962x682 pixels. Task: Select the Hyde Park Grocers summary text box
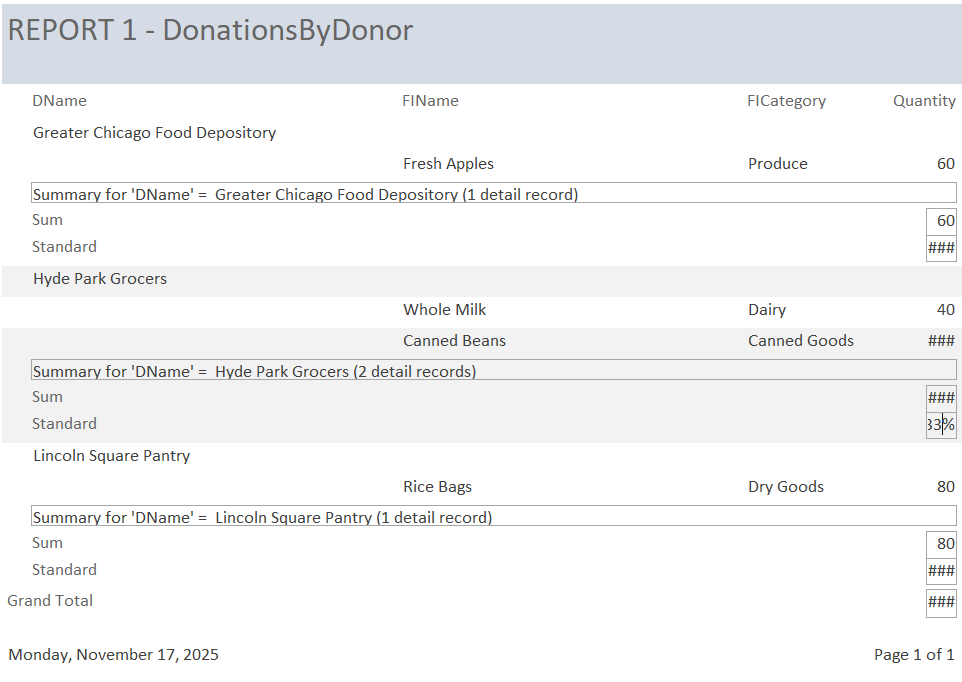pyautogui.click(x=492, y=371)
